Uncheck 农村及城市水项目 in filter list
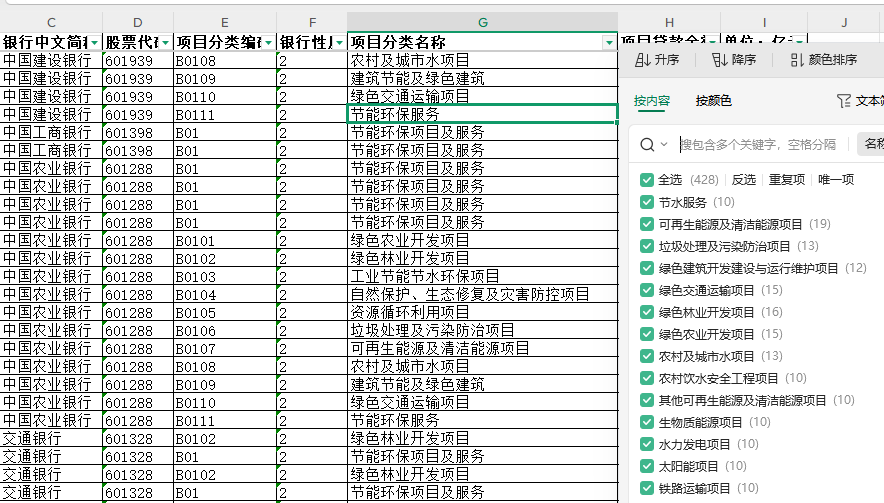 tap(647, 356)
